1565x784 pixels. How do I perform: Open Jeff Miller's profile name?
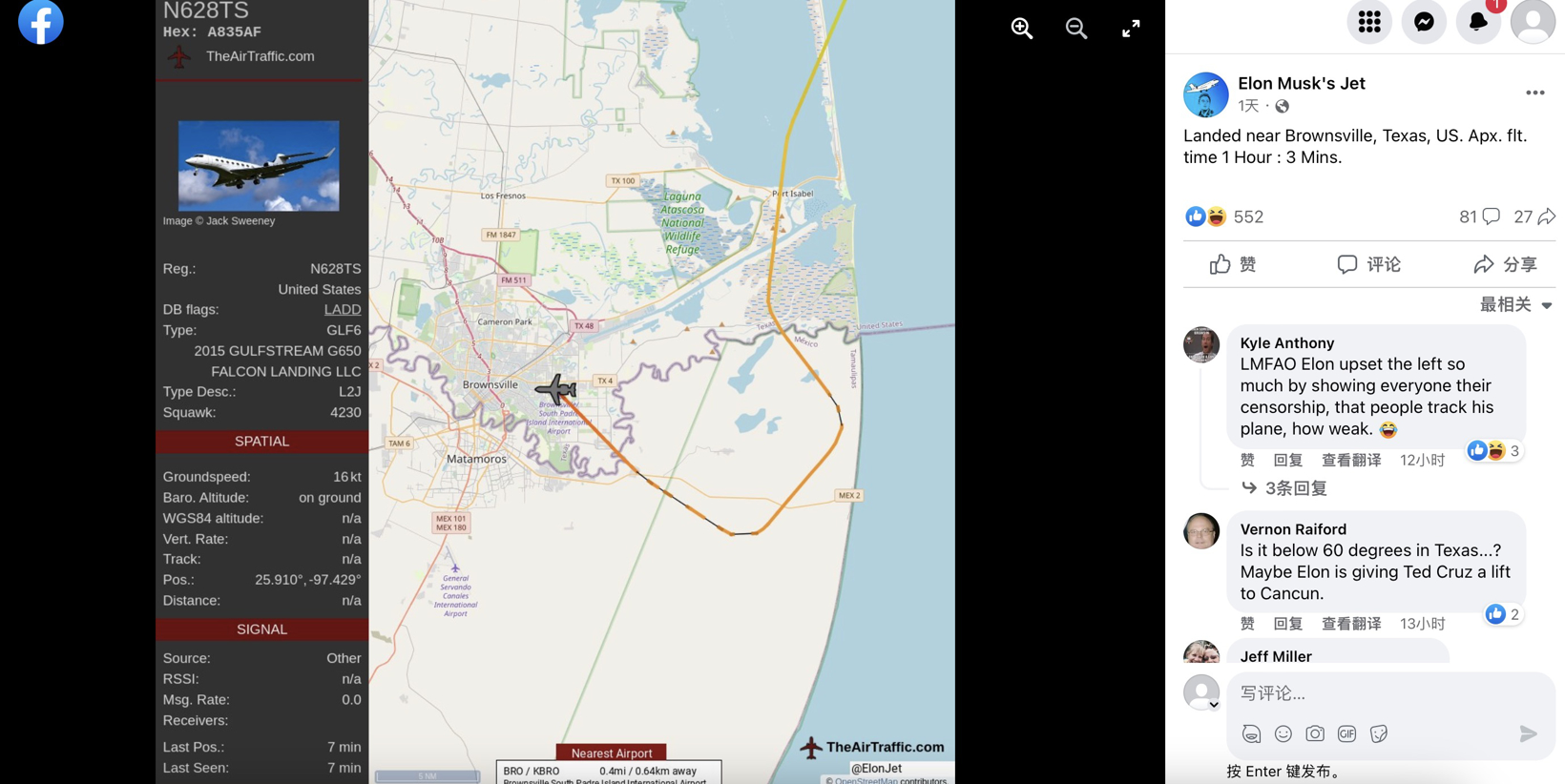coord(1276,656)
